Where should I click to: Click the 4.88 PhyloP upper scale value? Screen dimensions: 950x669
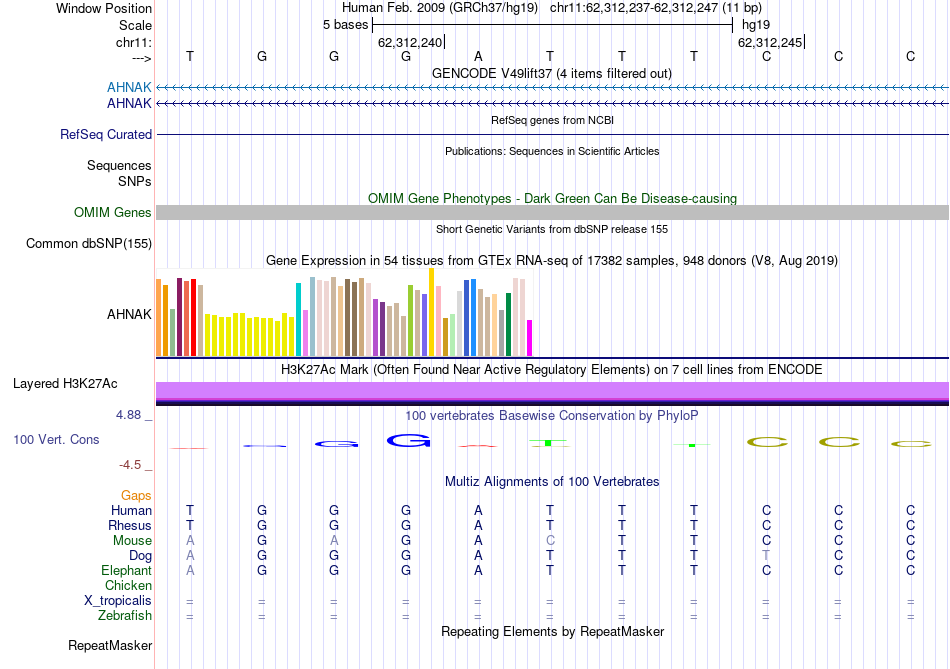128,415
